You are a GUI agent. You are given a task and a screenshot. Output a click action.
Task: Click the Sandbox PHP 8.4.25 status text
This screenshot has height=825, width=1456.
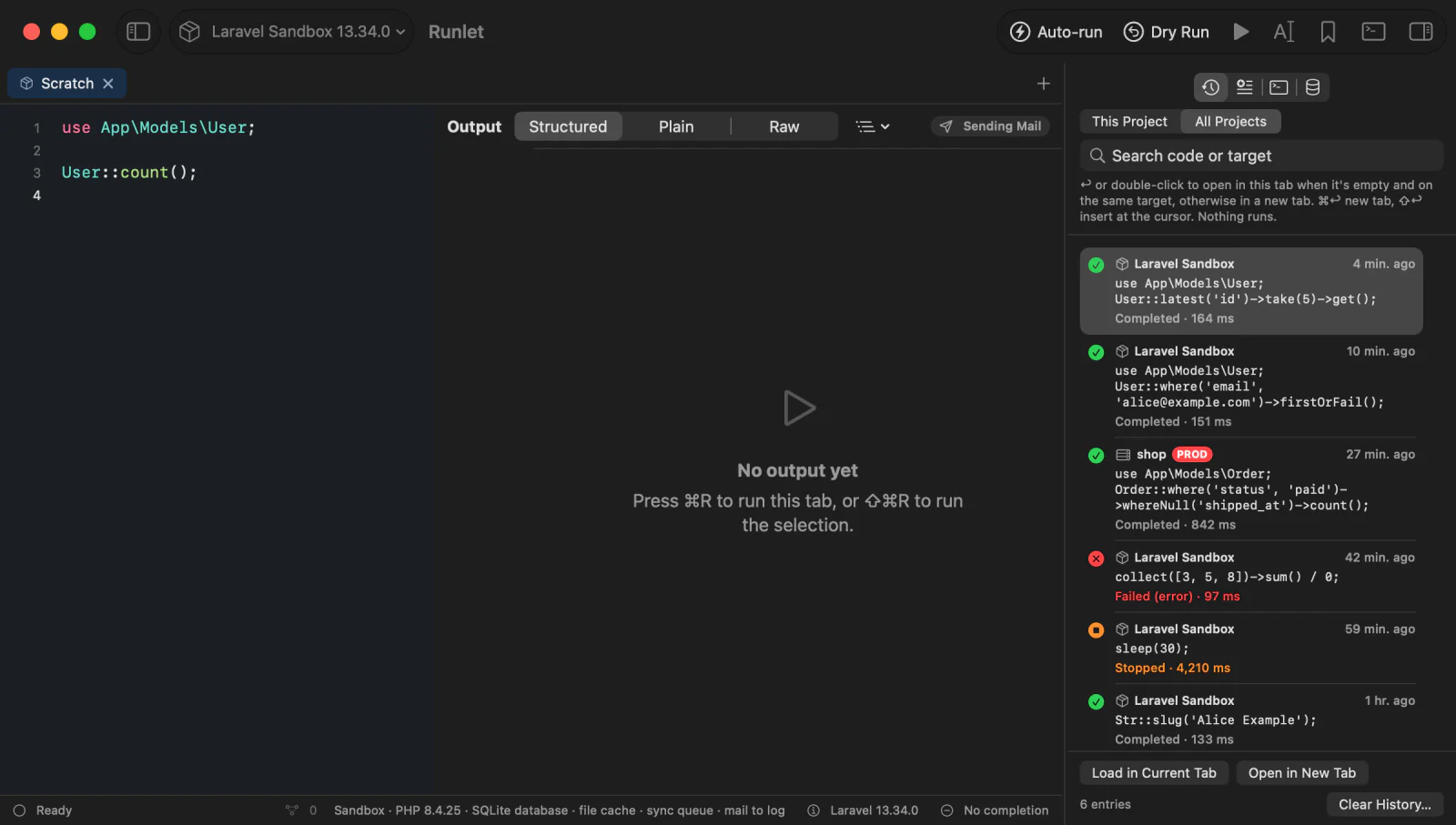(559, 810)
